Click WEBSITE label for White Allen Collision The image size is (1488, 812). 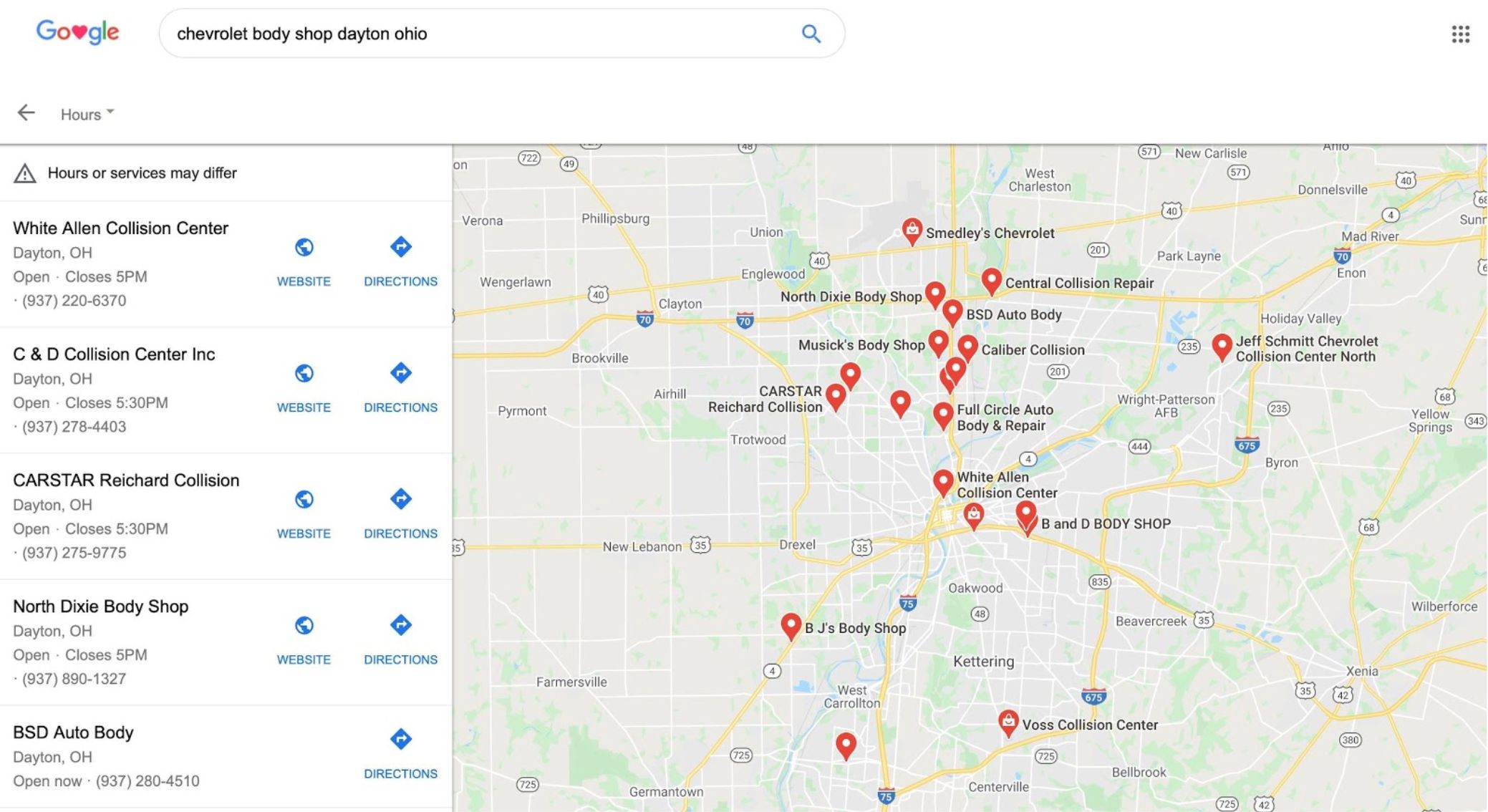pos(304,281)
